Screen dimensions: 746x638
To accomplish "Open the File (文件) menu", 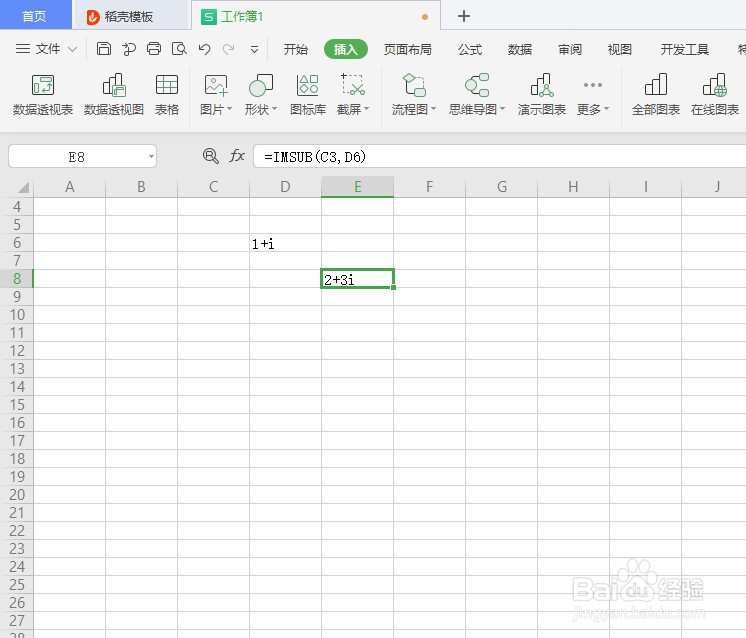I will click(x=39, y=49).
